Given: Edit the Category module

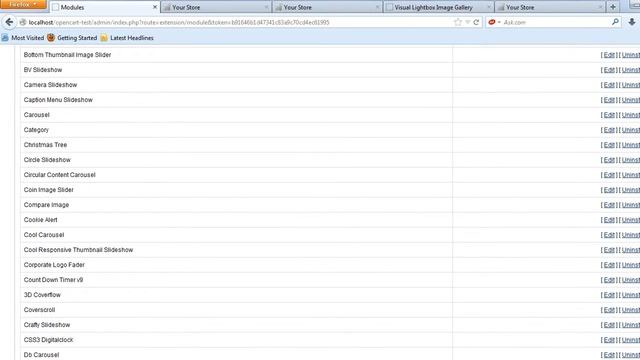Looking at the screenshot, I should (x=609, y=130).
